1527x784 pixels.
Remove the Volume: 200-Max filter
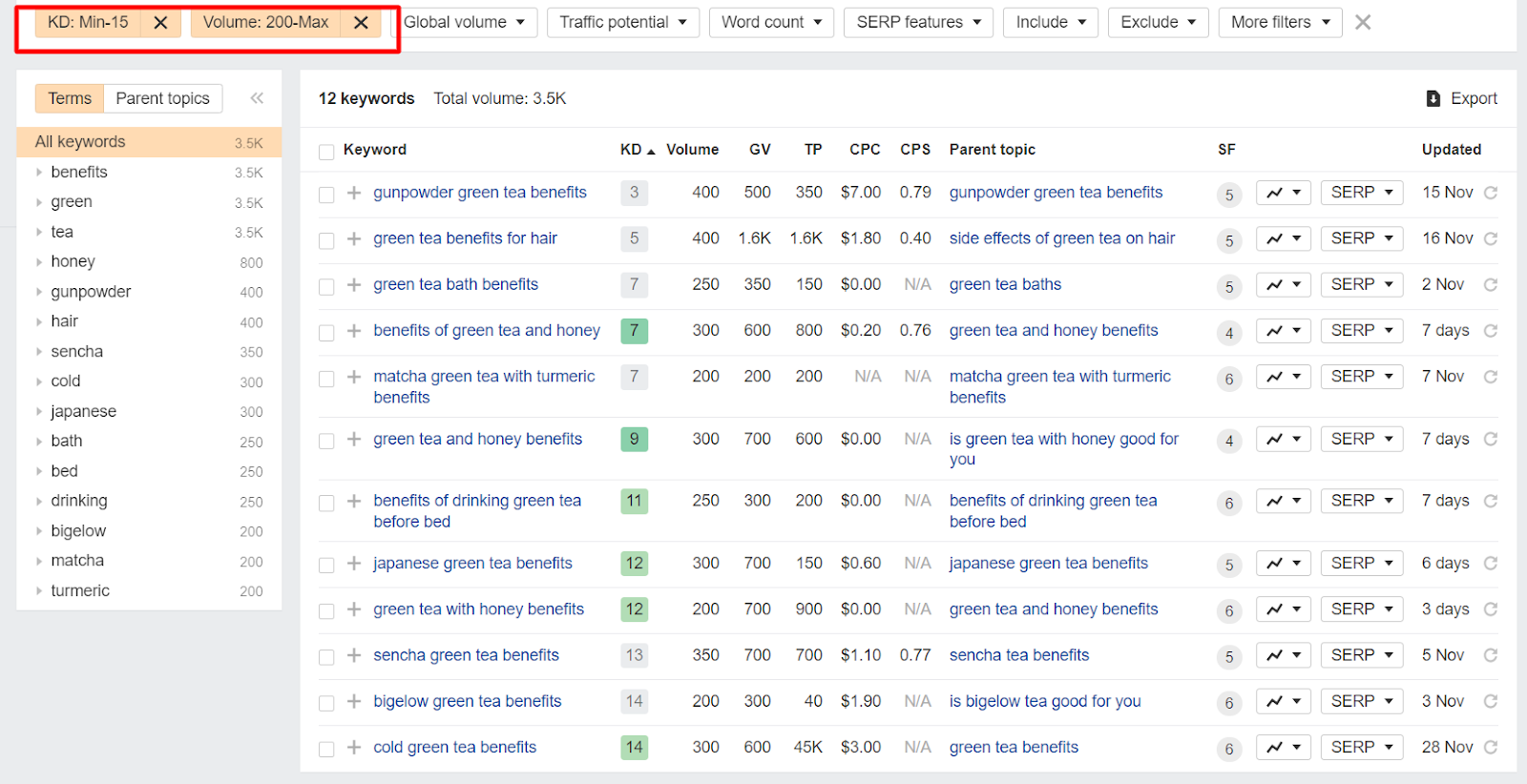361,23
